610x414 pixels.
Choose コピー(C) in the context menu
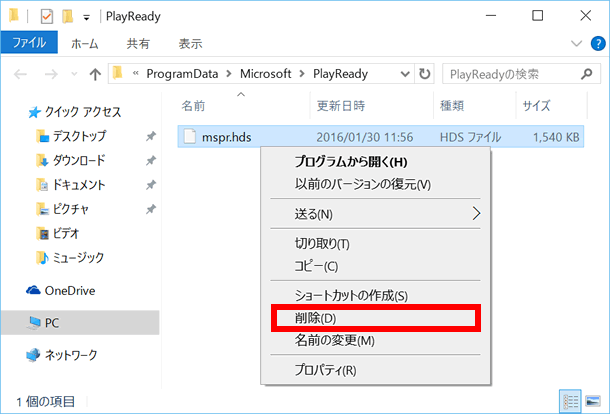tap(375, 266)
